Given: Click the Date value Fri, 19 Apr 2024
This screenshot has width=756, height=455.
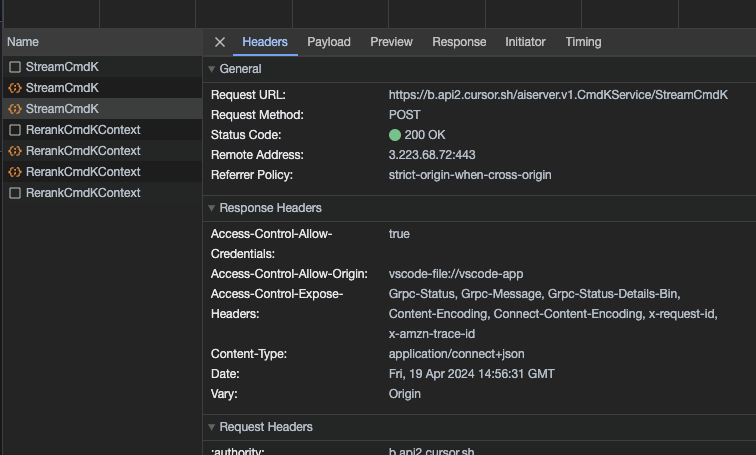Looking at the screenshot, I should click(x=472, y=374).
